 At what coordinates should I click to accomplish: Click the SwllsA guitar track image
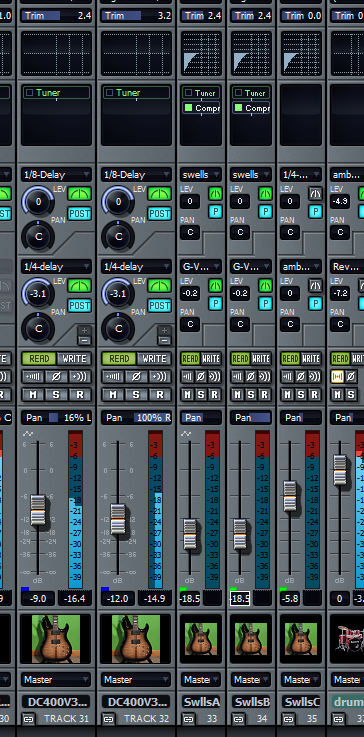coord(201,639)
